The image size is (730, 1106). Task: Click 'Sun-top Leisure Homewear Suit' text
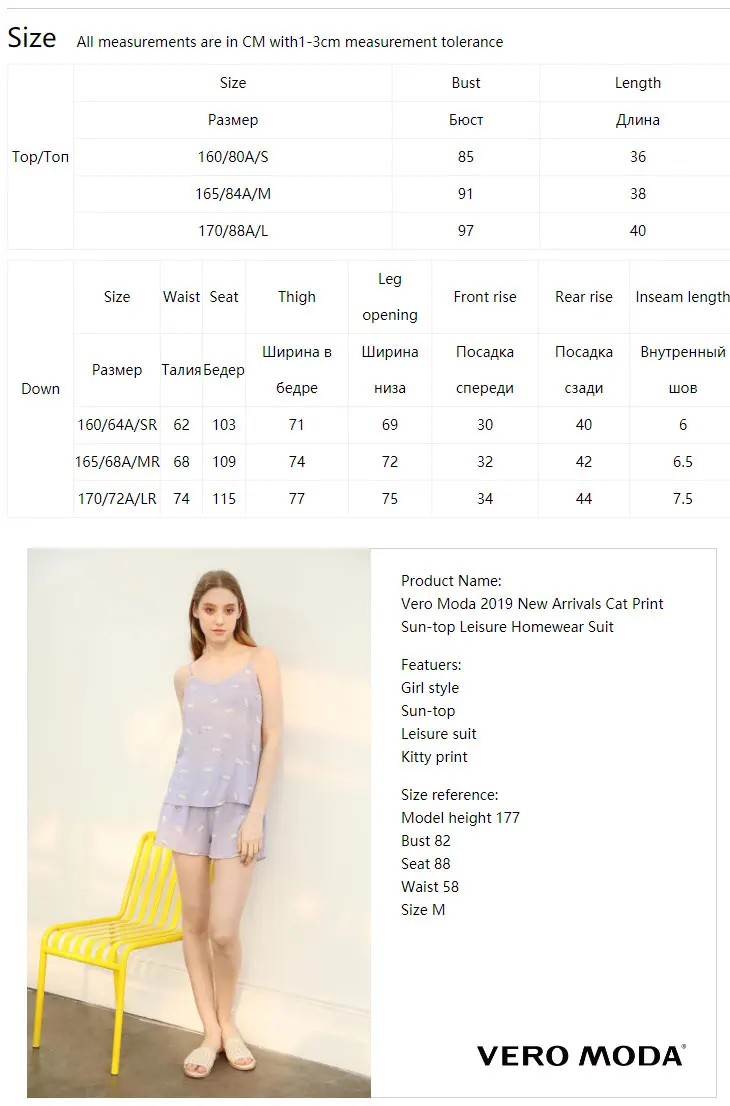coord(508,626)
